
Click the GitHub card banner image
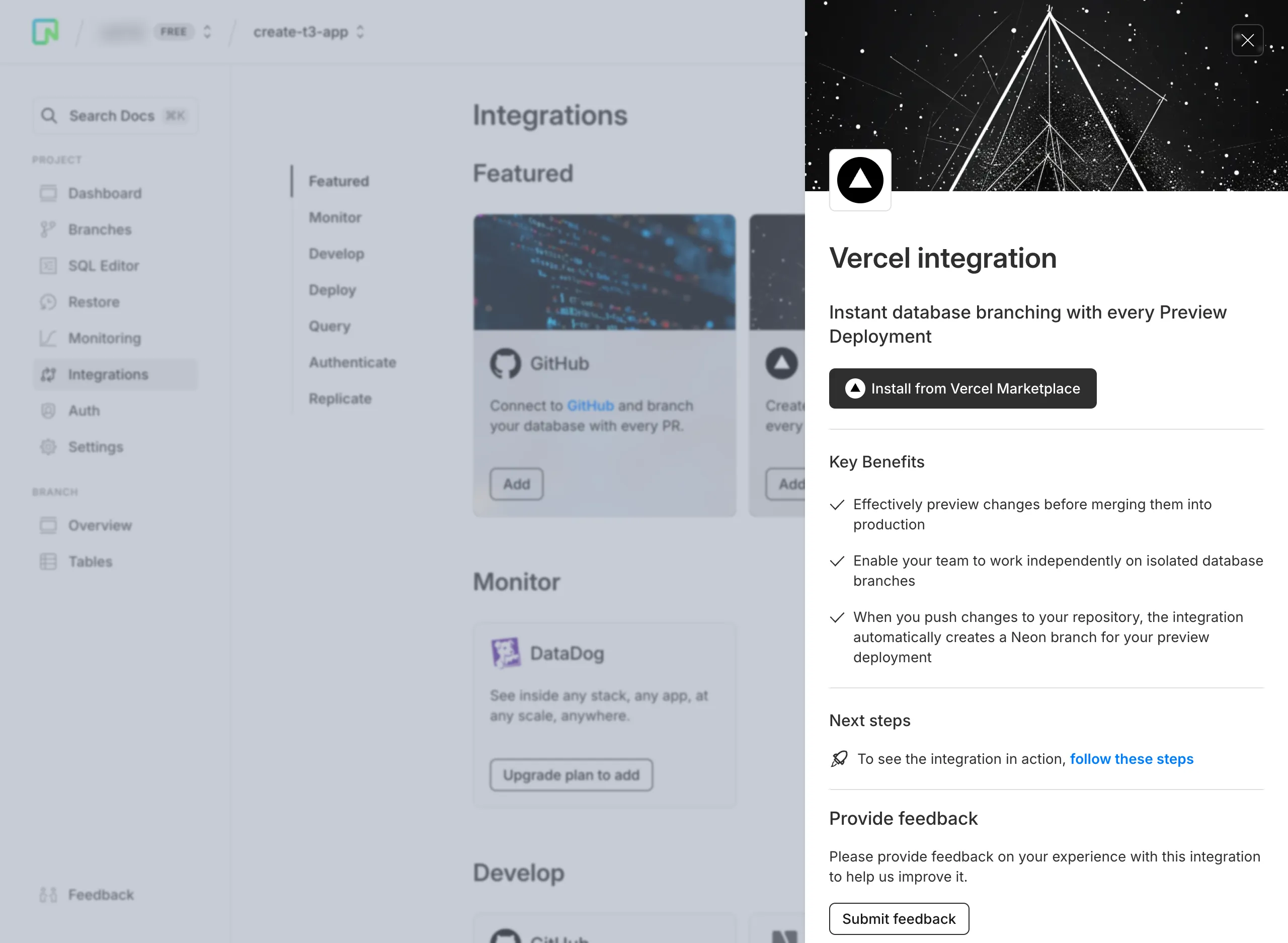point(604,272)
